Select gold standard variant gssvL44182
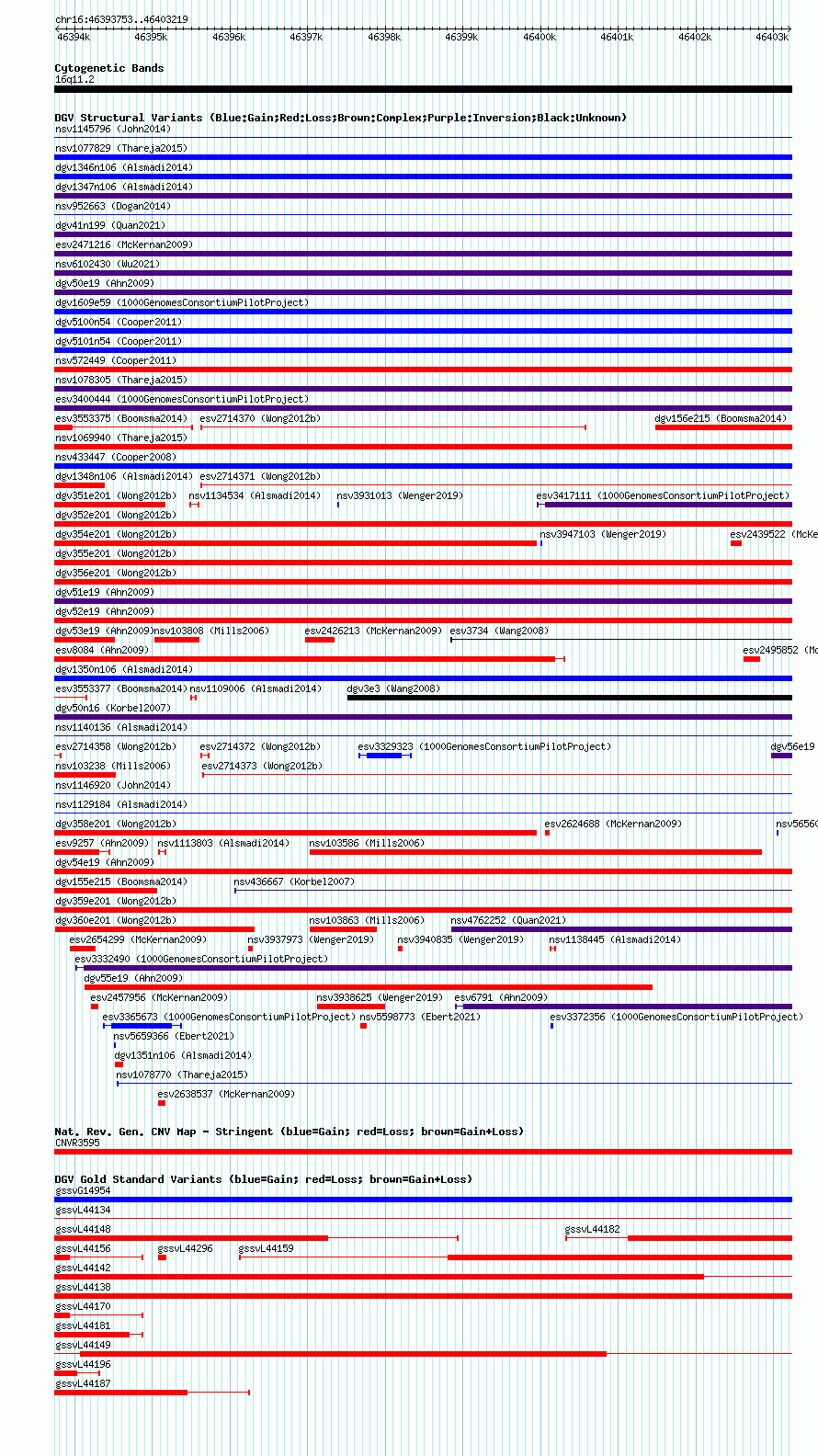The height and width of the screenshot is (1456, 818). (592, 1229)
